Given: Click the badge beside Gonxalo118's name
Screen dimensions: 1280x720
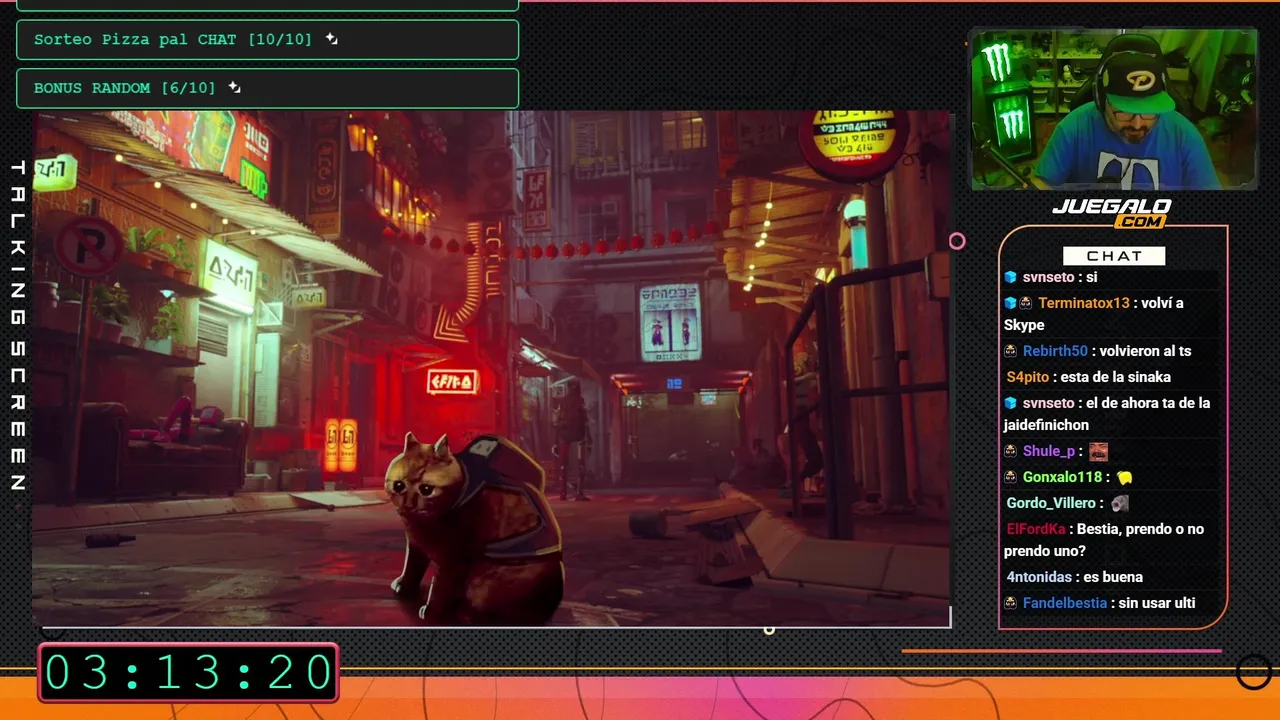Looking at the screenshot, I should point(1011,477).
